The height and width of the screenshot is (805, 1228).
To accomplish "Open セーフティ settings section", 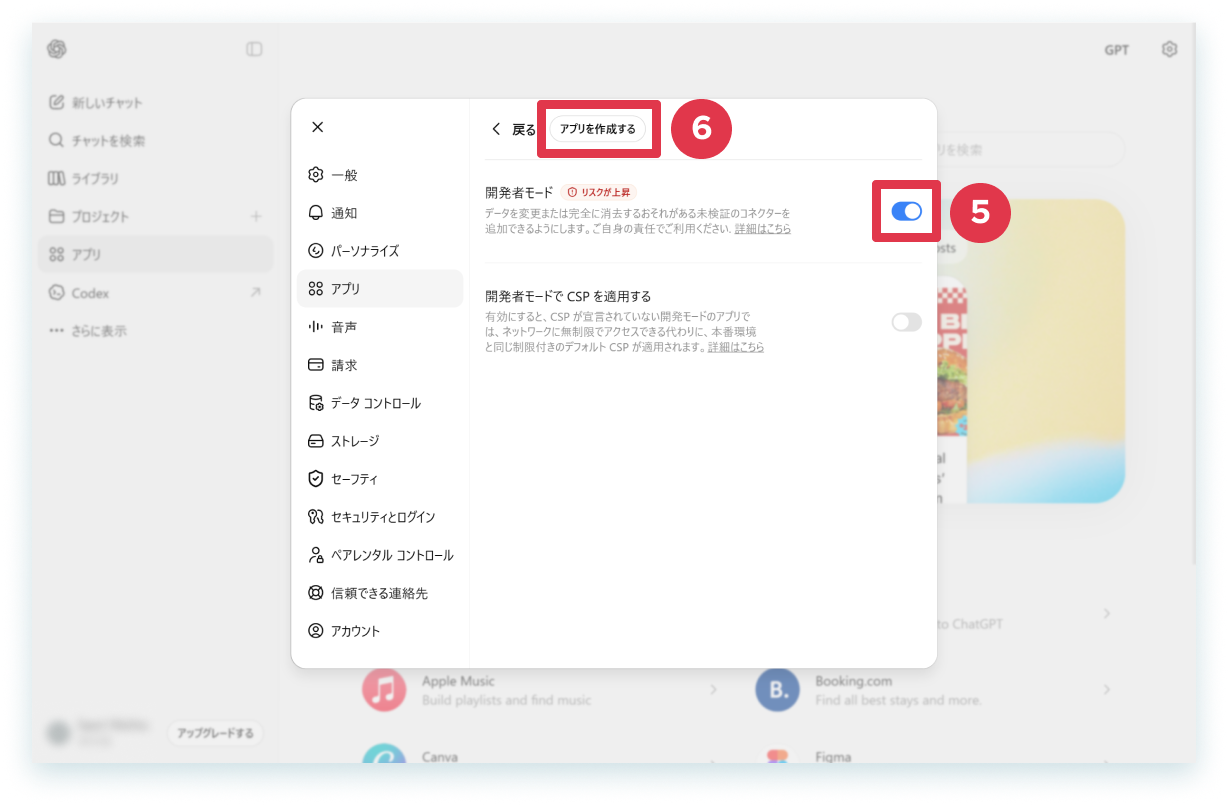I will coord(380,479).
